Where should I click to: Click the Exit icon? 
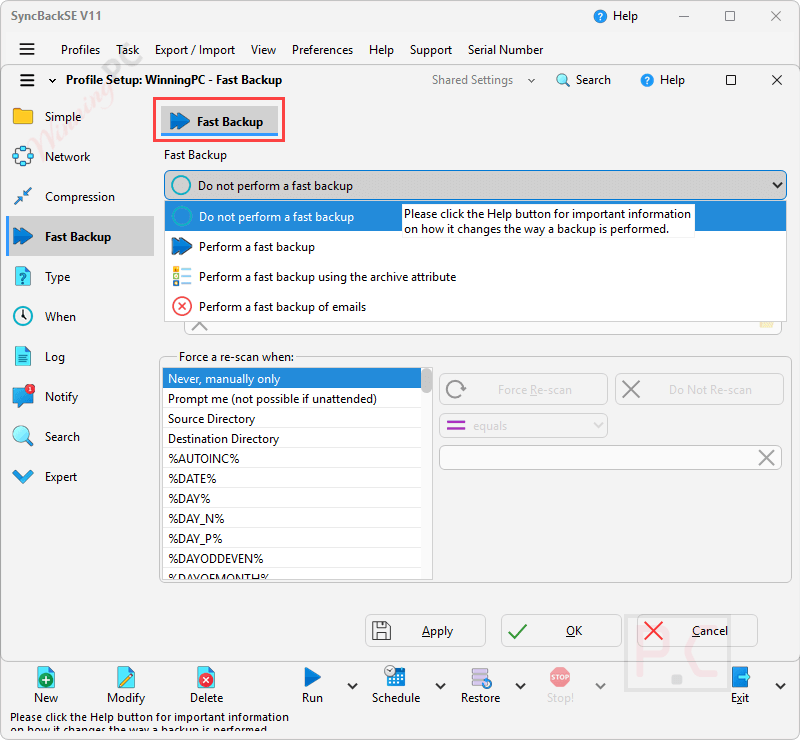tap(740, 678)
